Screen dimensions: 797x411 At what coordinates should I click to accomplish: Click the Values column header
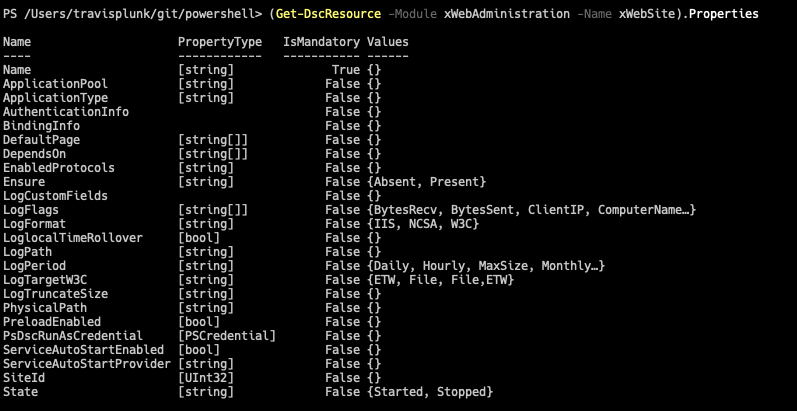[388, 43]
